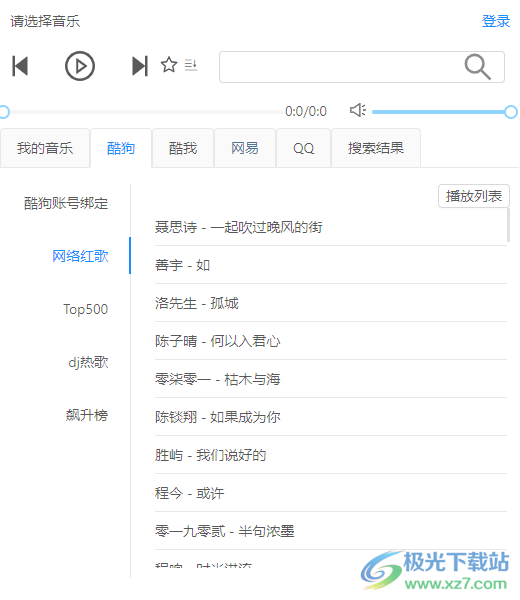Skip to the next track
The image size is (520, 600).
pyautogui.click(x=140, y=66)
